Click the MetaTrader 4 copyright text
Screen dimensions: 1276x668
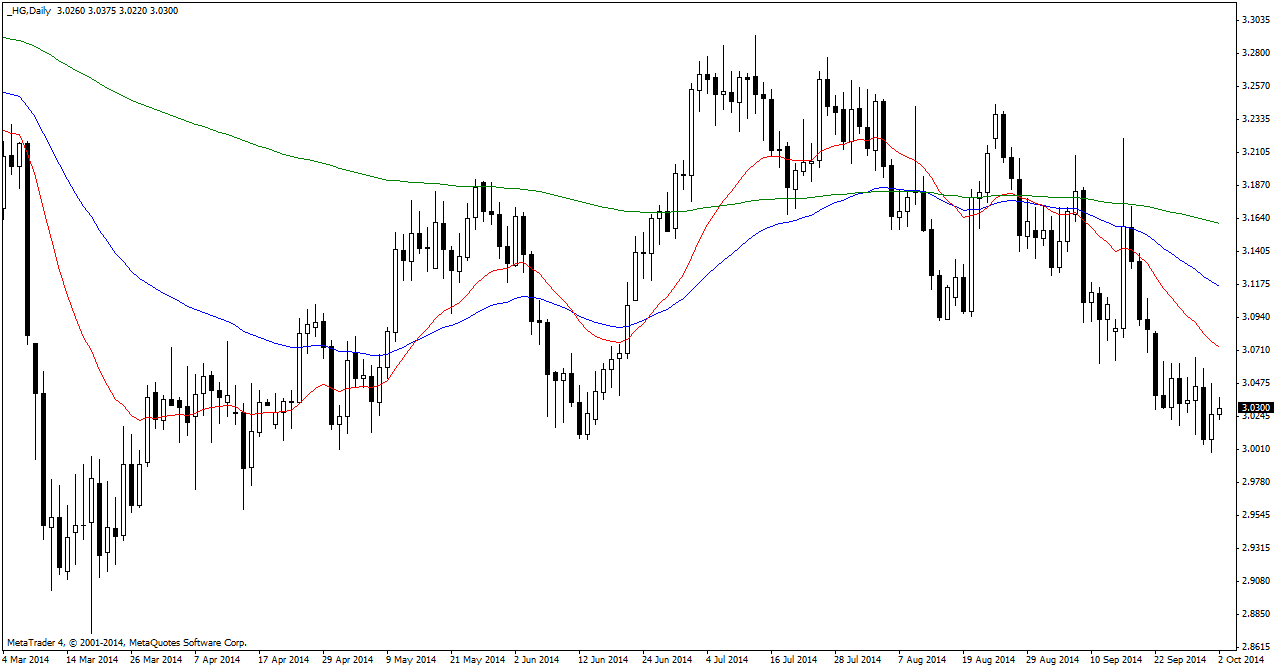point(126,642)
